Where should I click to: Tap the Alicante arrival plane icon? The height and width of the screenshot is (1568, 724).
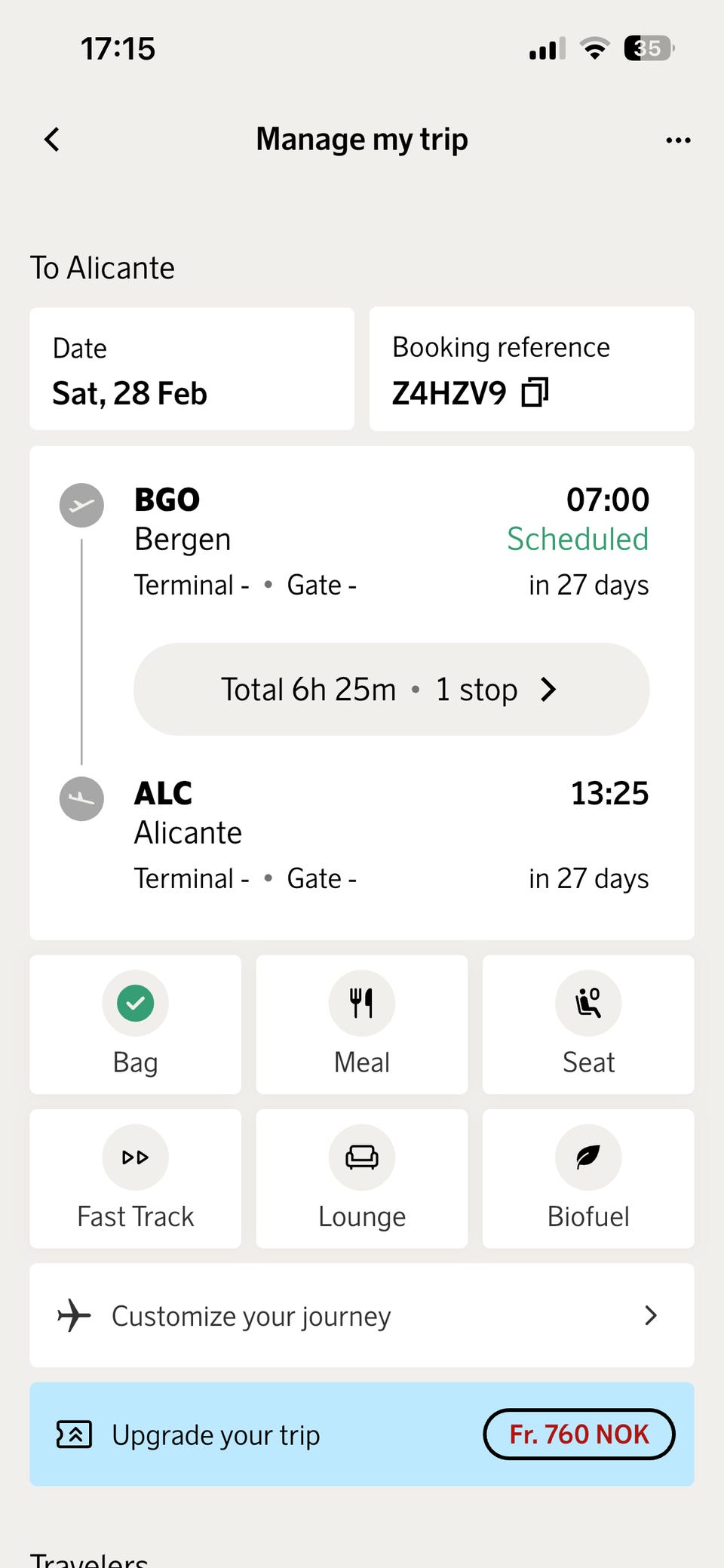click(81, 798)
